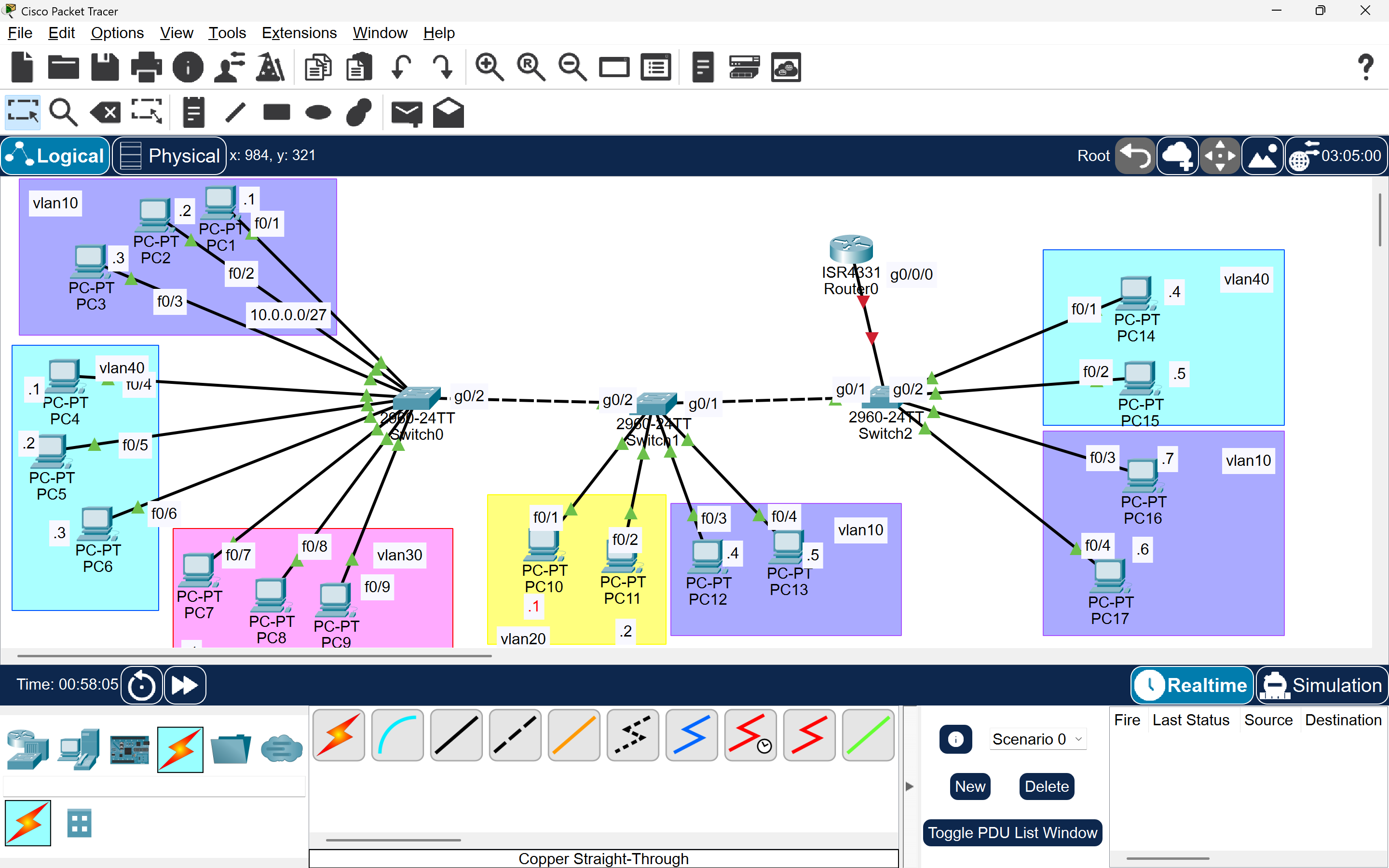Open the Options menu
The width and height of the screenshot is (1389, 868).
pyautogui.click(x=117, y=33)
